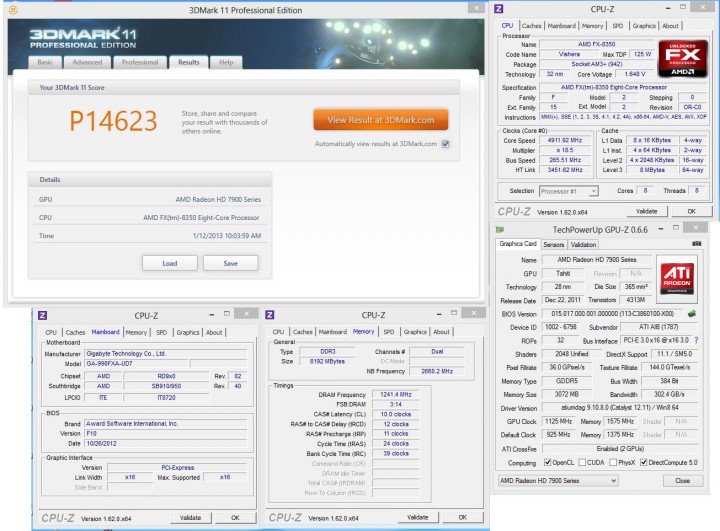Image resolution: width=720 pixels, height=531 pixels.
Task: Switch to the Basic tab in 3DMark
Action: click(45, 62)
